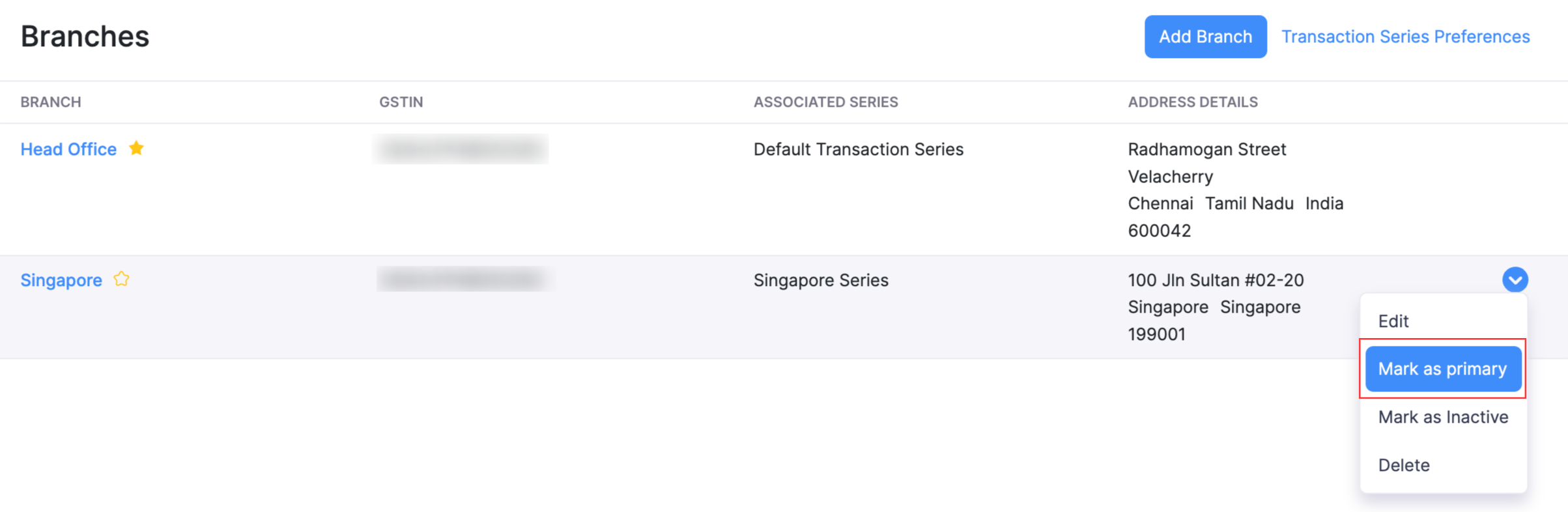Click the Radhamogan Street address text
The image size is (1568, 512).
pyautogui.click(x=1206, y=149)
